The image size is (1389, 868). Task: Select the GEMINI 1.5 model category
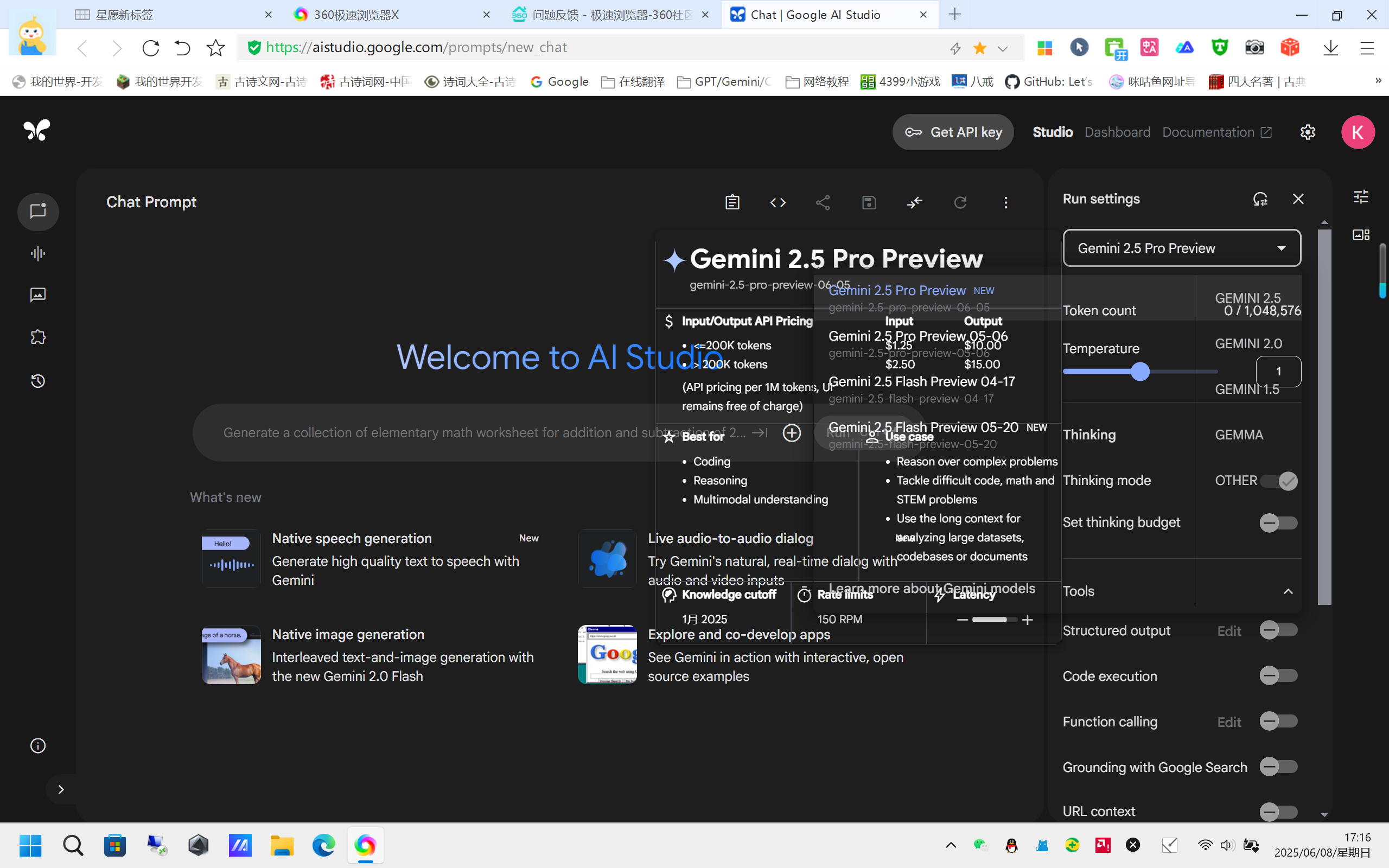[1248, 389]
